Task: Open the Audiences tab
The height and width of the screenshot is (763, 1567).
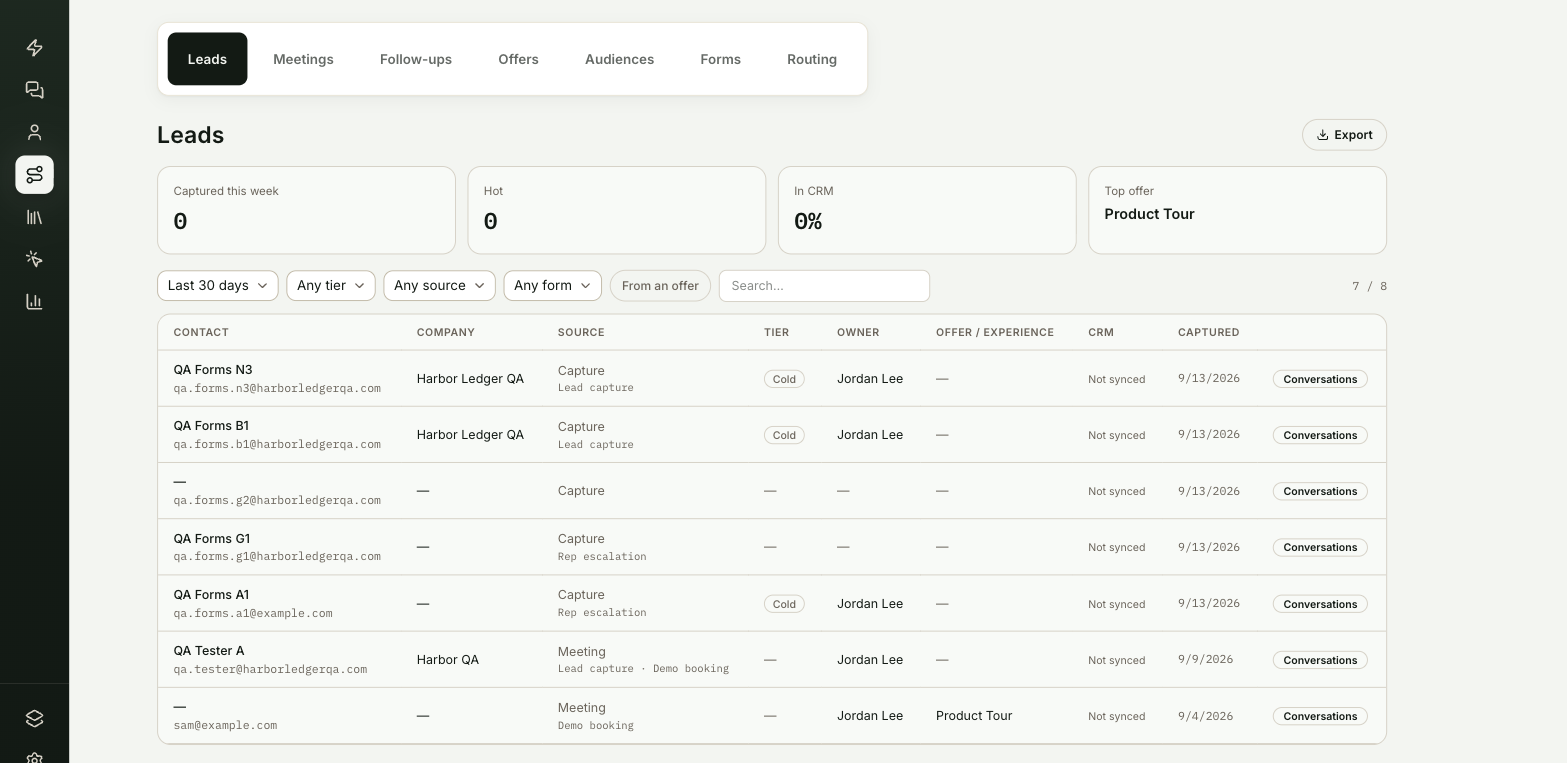Action: 619,59
